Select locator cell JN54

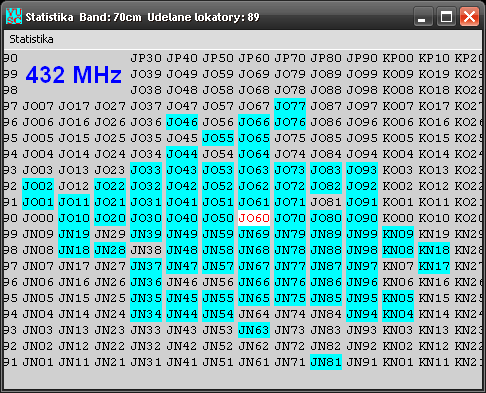218,314
